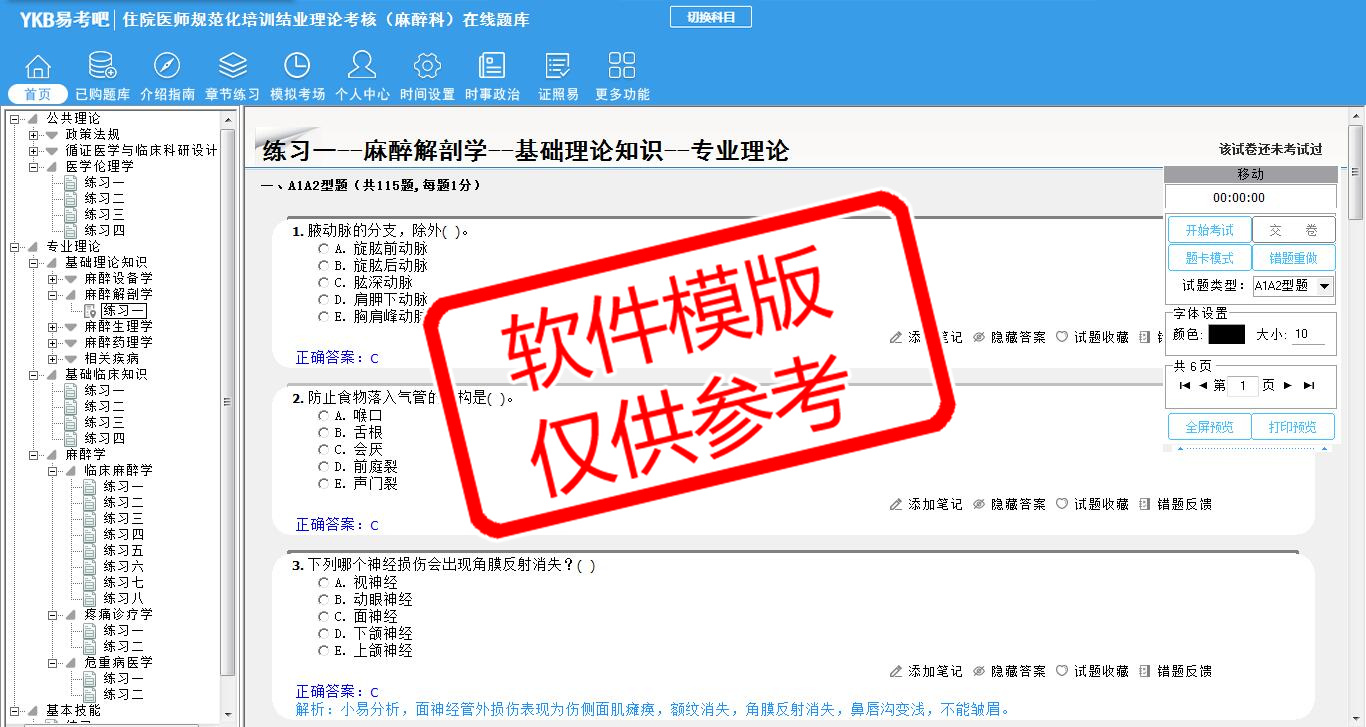Screen dimensions: 1366x727
Task: Select the 章节练习 layers icon
Action: click(232, 67)
